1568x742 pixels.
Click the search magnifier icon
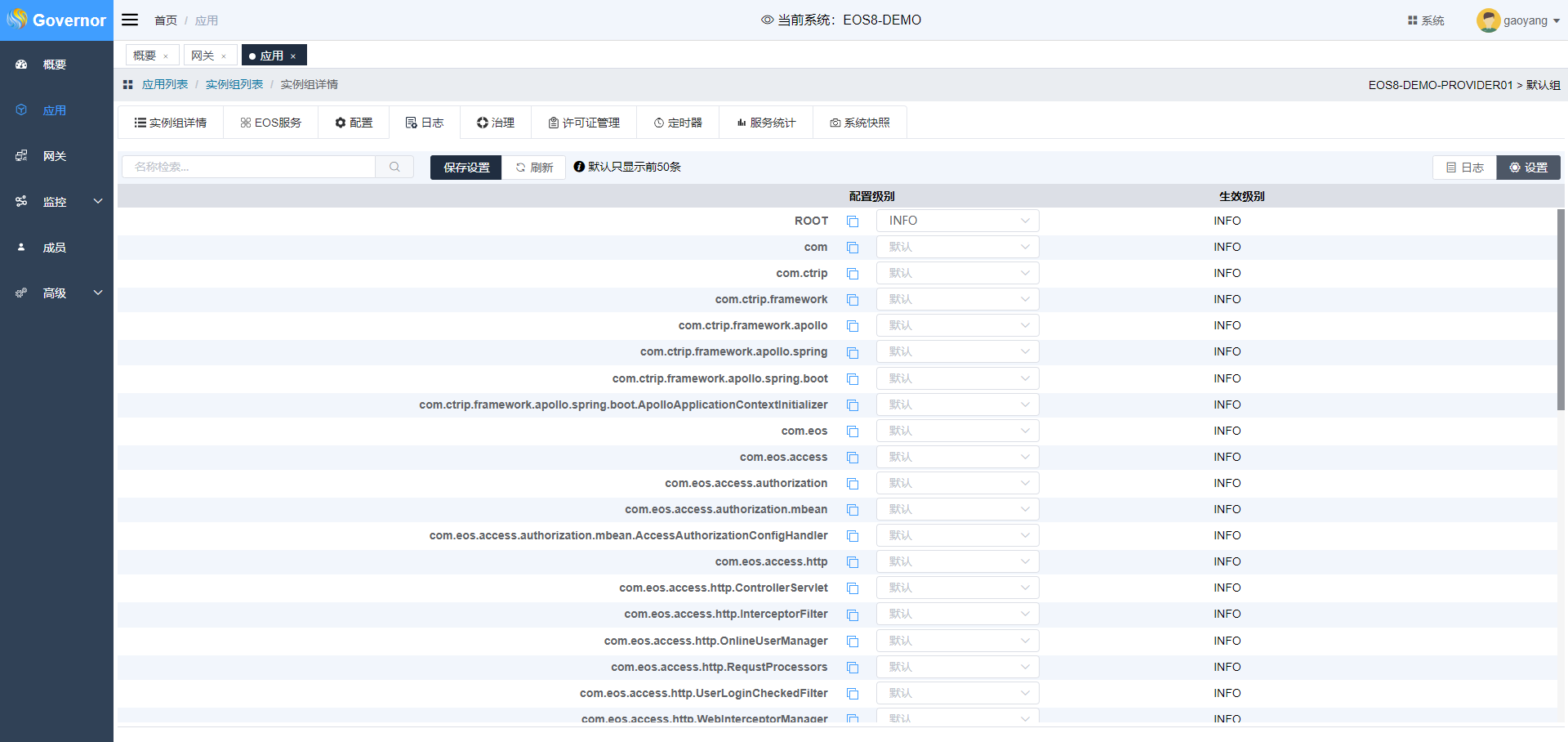point(394,167)
